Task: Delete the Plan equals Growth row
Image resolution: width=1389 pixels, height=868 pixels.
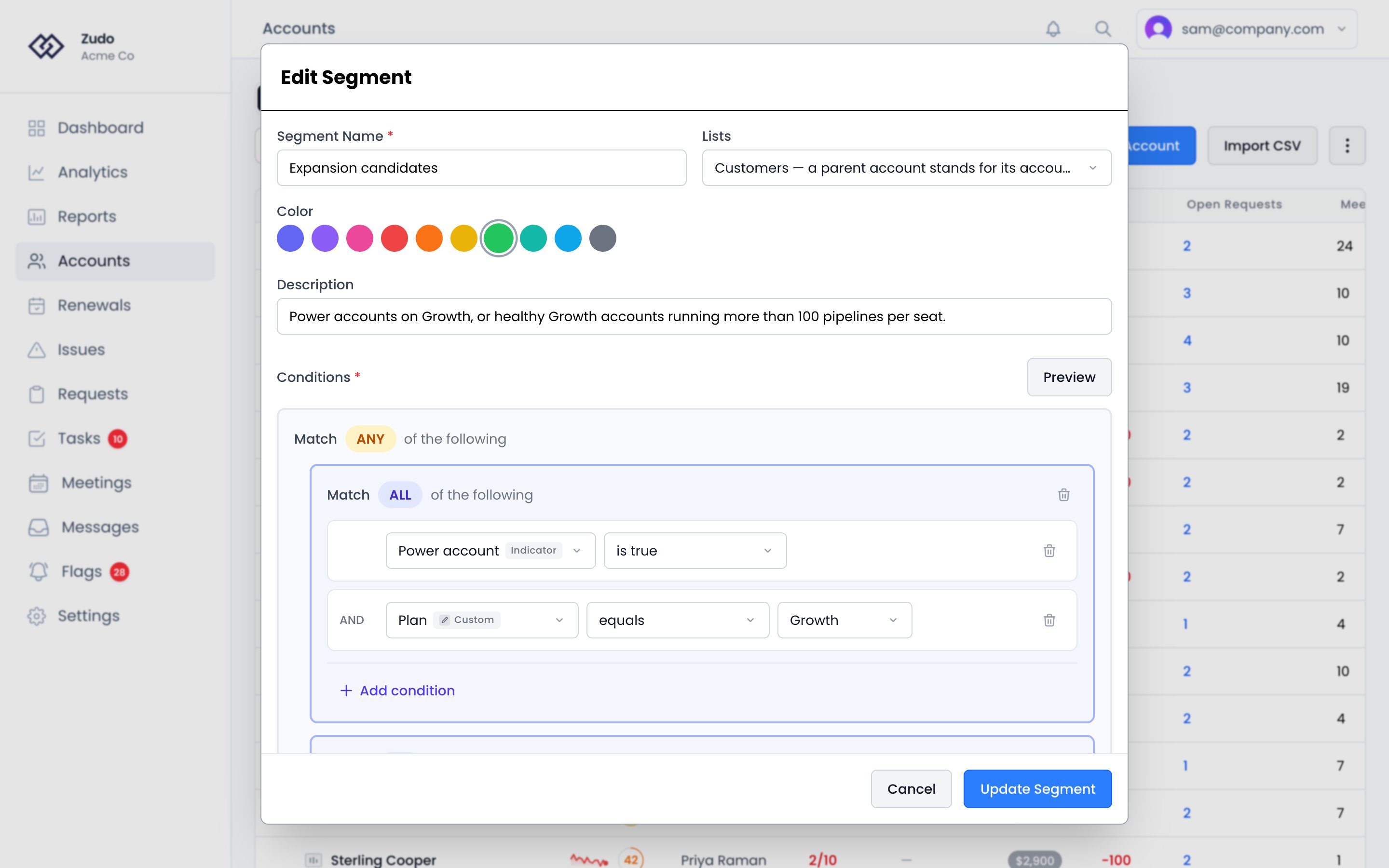Action: (x=1049, y=620)
